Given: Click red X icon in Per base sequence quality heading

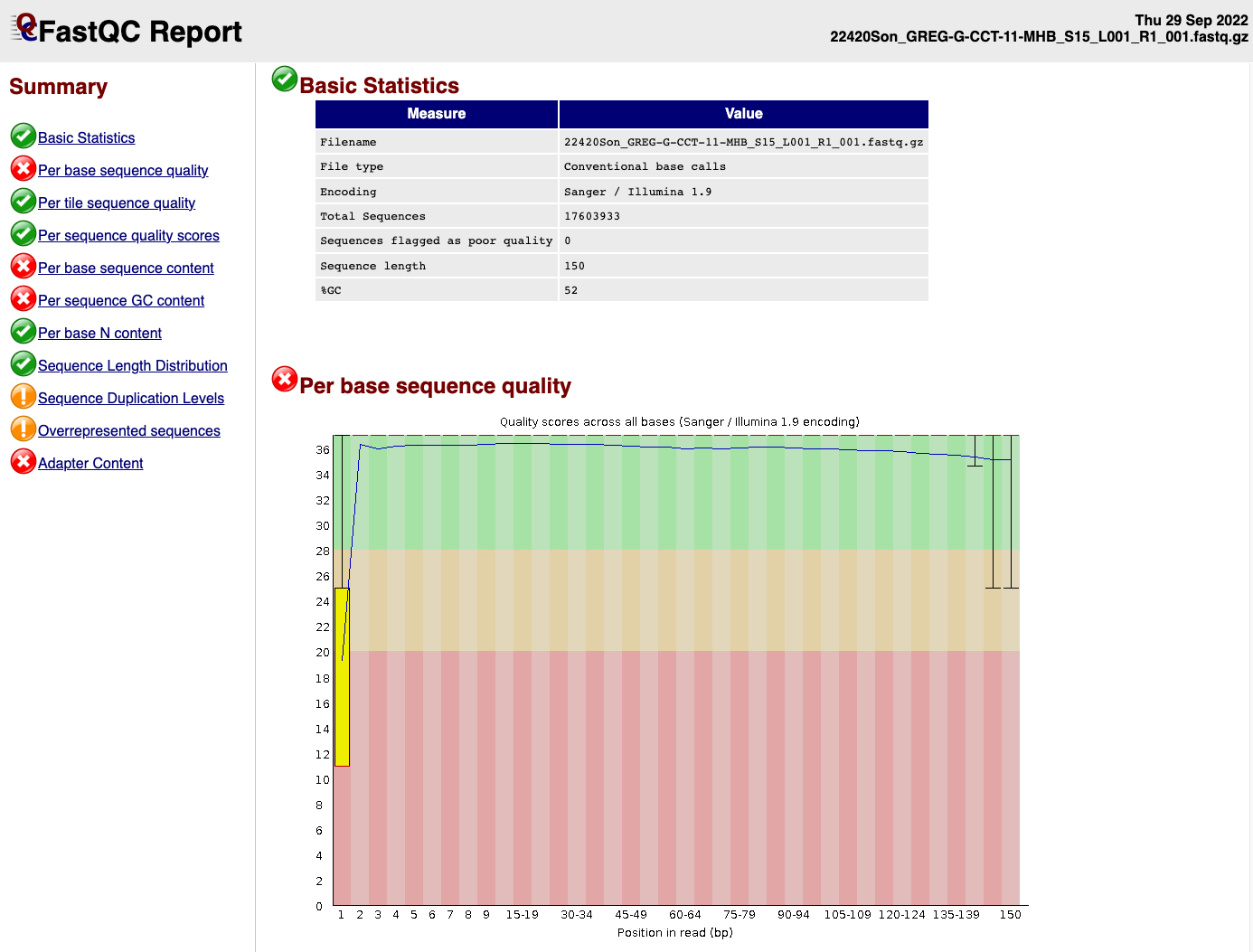Looking at the screenshot, I should coord(285,380).
